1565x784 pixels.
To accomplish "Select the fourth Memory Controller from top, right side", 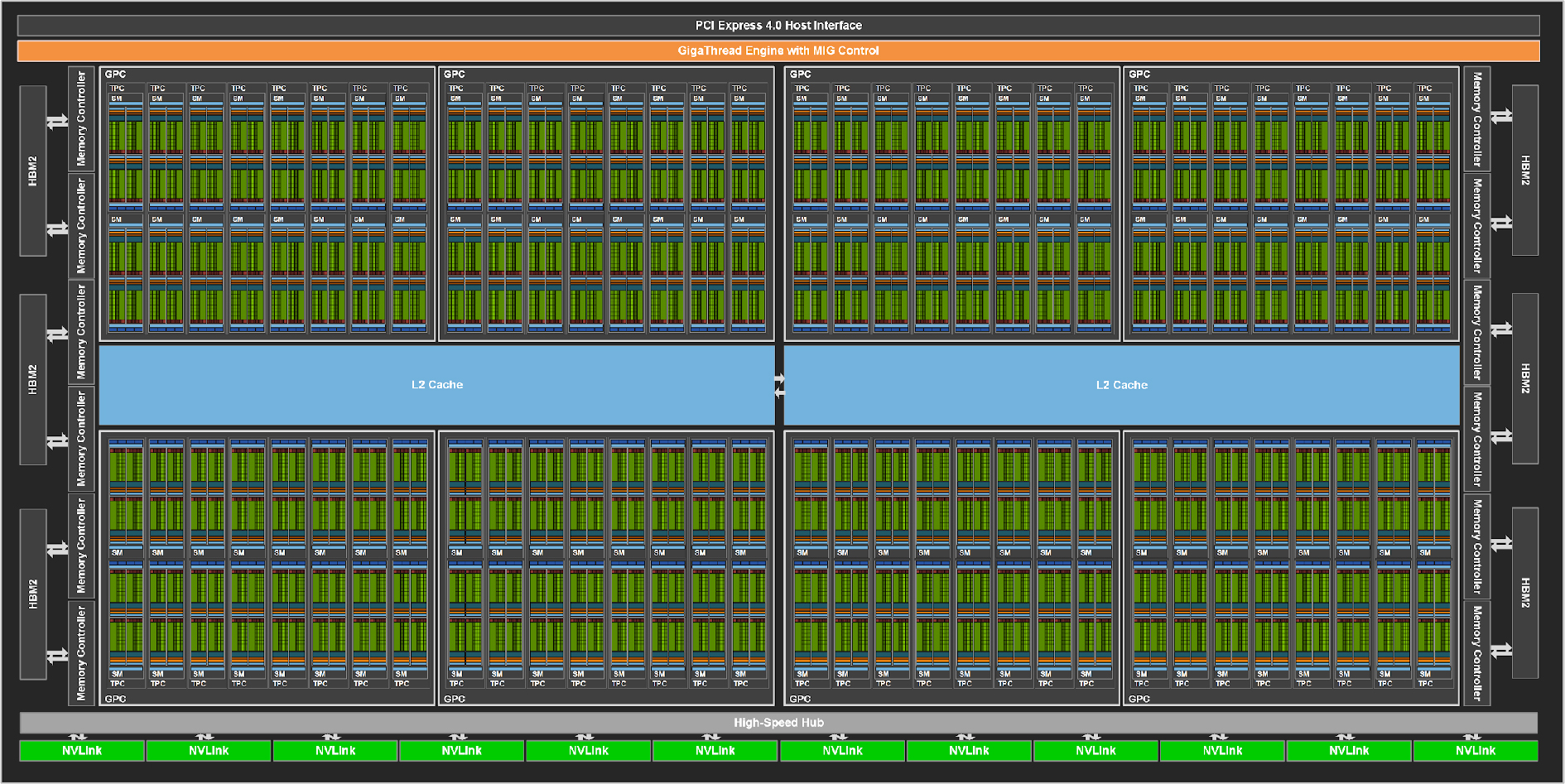I will [x=1477, y=439].
